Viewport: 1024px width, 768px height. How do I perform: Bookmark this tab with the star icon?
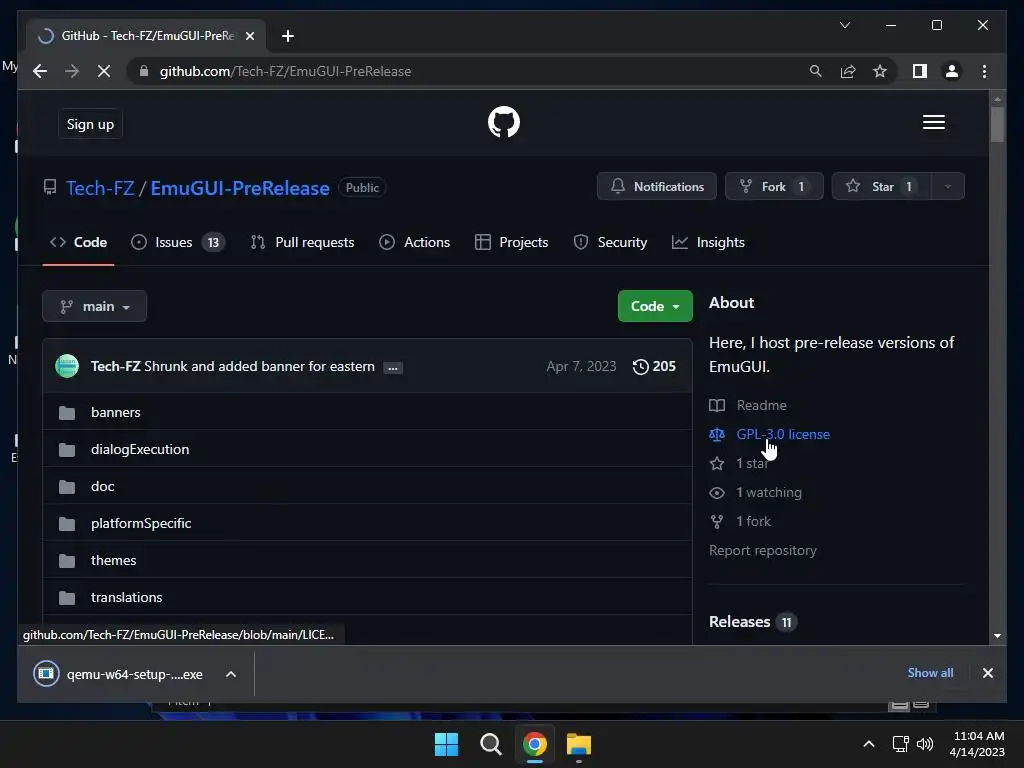point(880,71)
